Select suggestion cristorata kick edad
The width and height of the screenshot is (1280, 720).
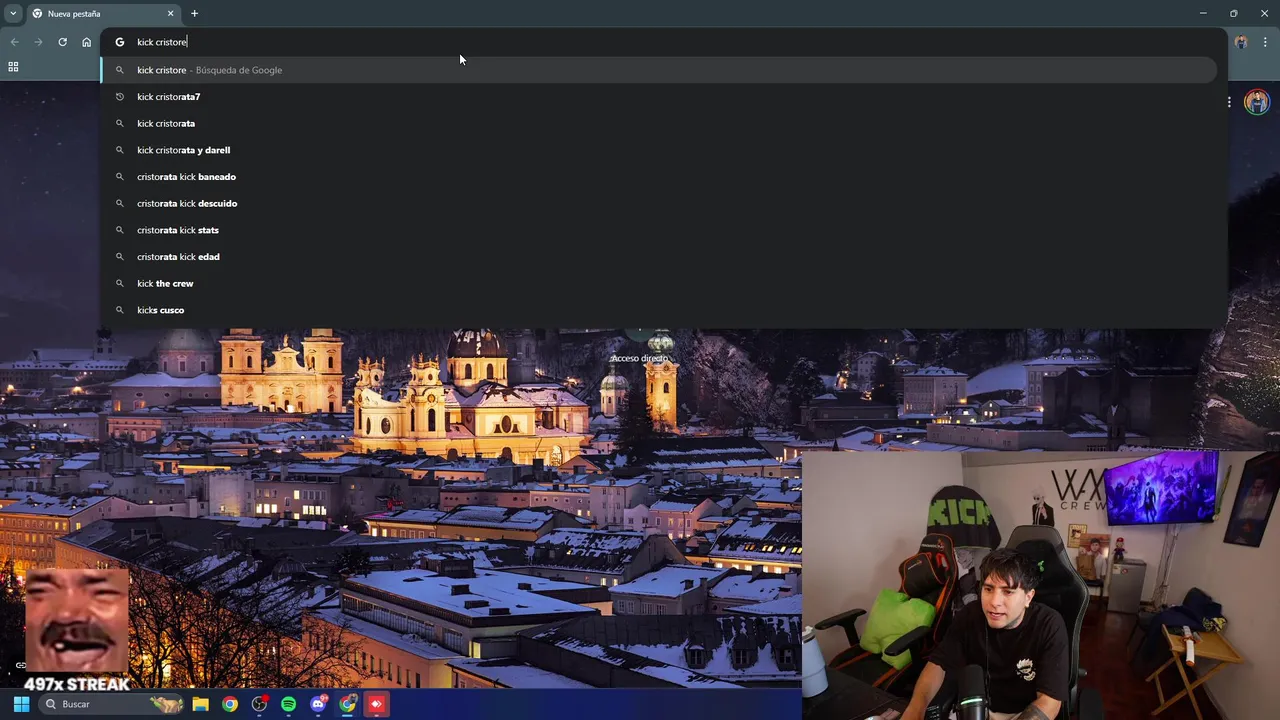tap(659, 257)
